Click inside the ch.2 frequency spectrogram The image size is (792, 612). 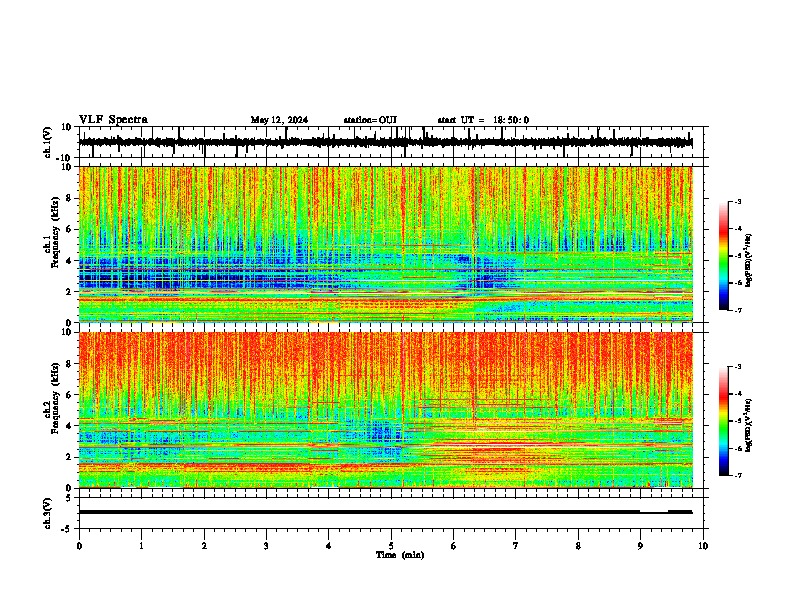click(x=386, y=410)
